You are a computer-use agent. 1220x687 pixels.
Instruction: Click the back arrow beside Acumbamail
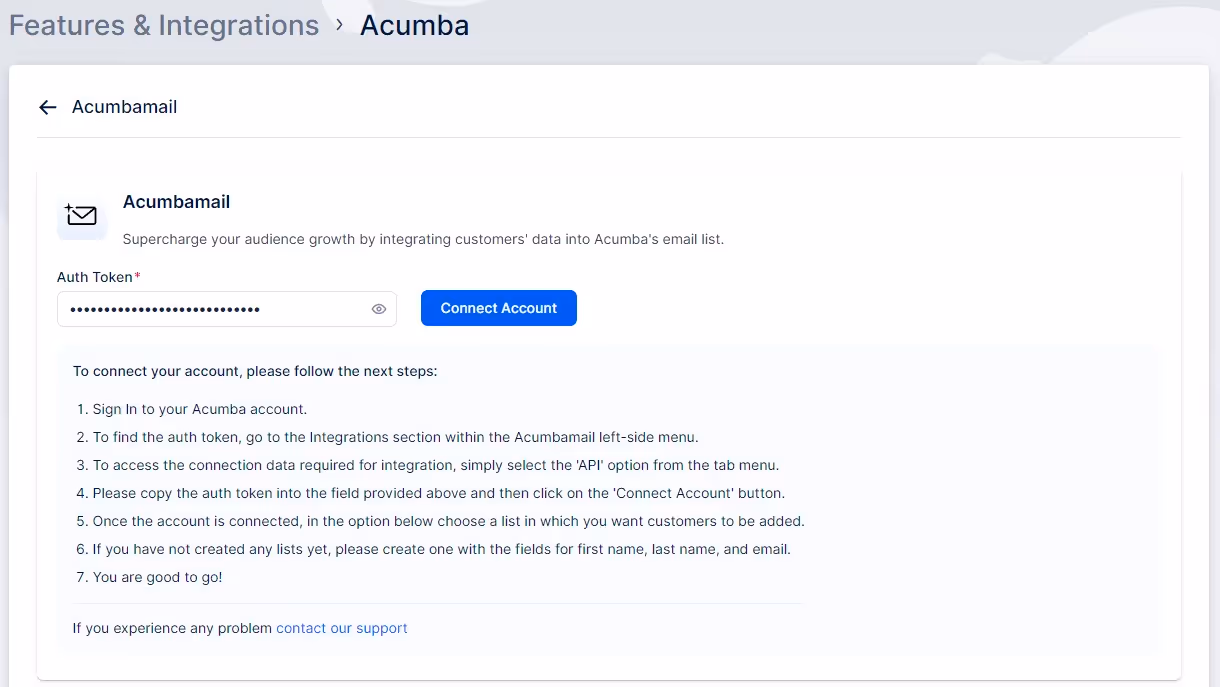[47, 107]
